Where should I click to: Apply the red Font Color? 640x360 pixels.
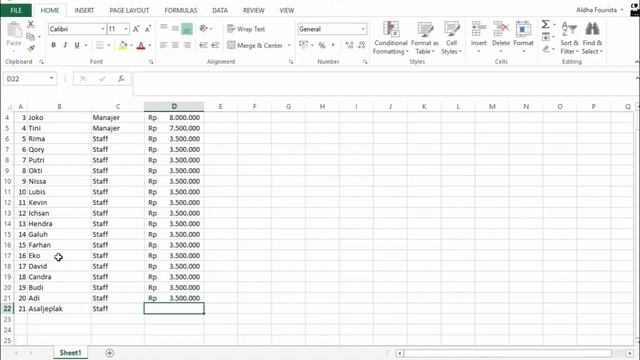click(x=141, y=45)
